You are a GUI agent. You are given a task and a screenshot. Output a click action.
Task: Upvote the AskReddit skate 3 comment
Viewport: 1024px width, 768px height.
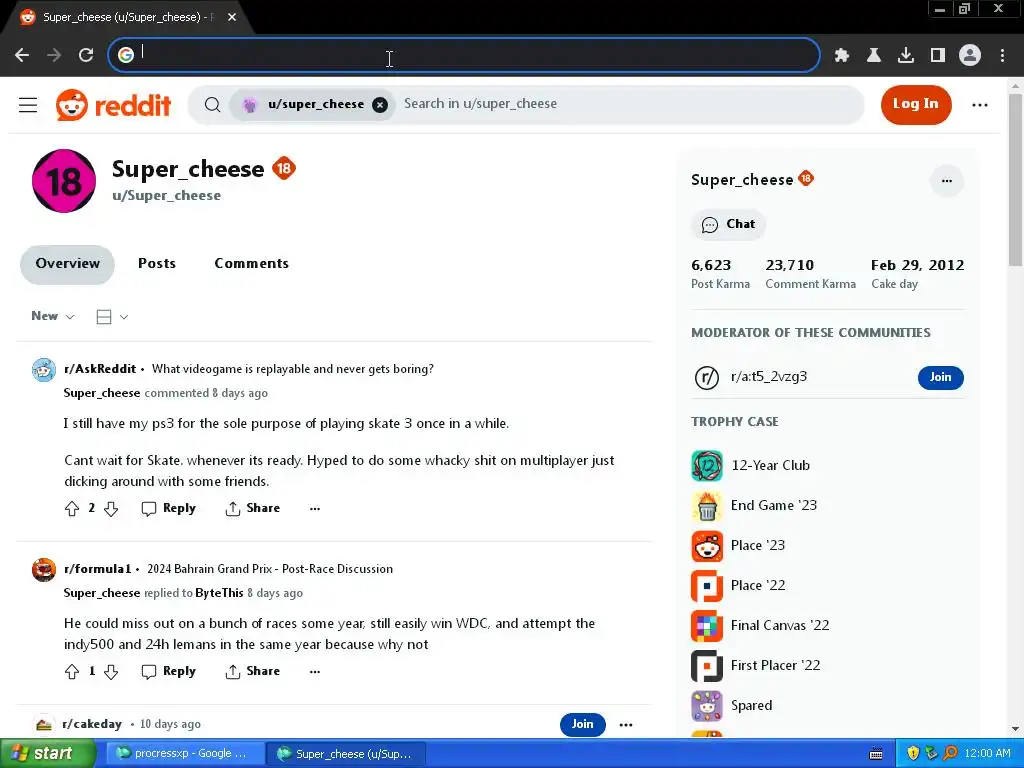72,509
